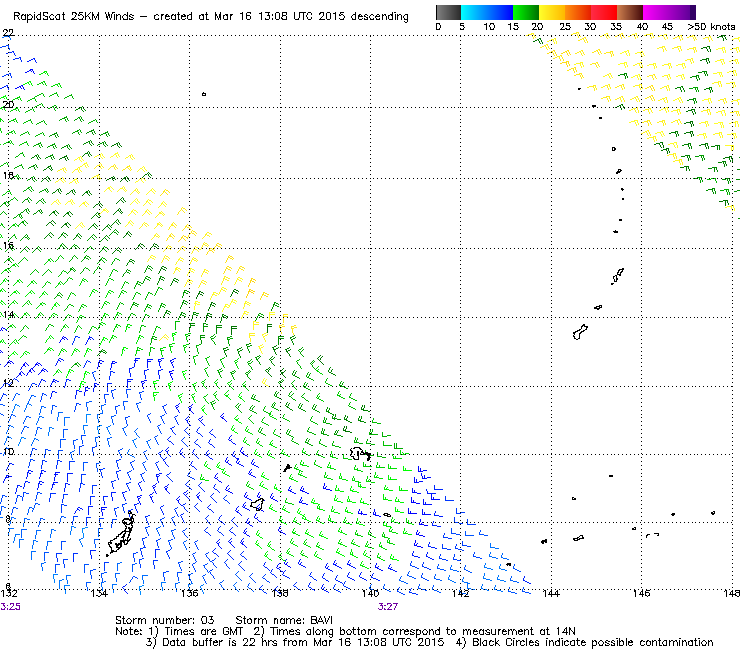
Task: Click the latitude label "14"
Action: [x=8, y=315]
